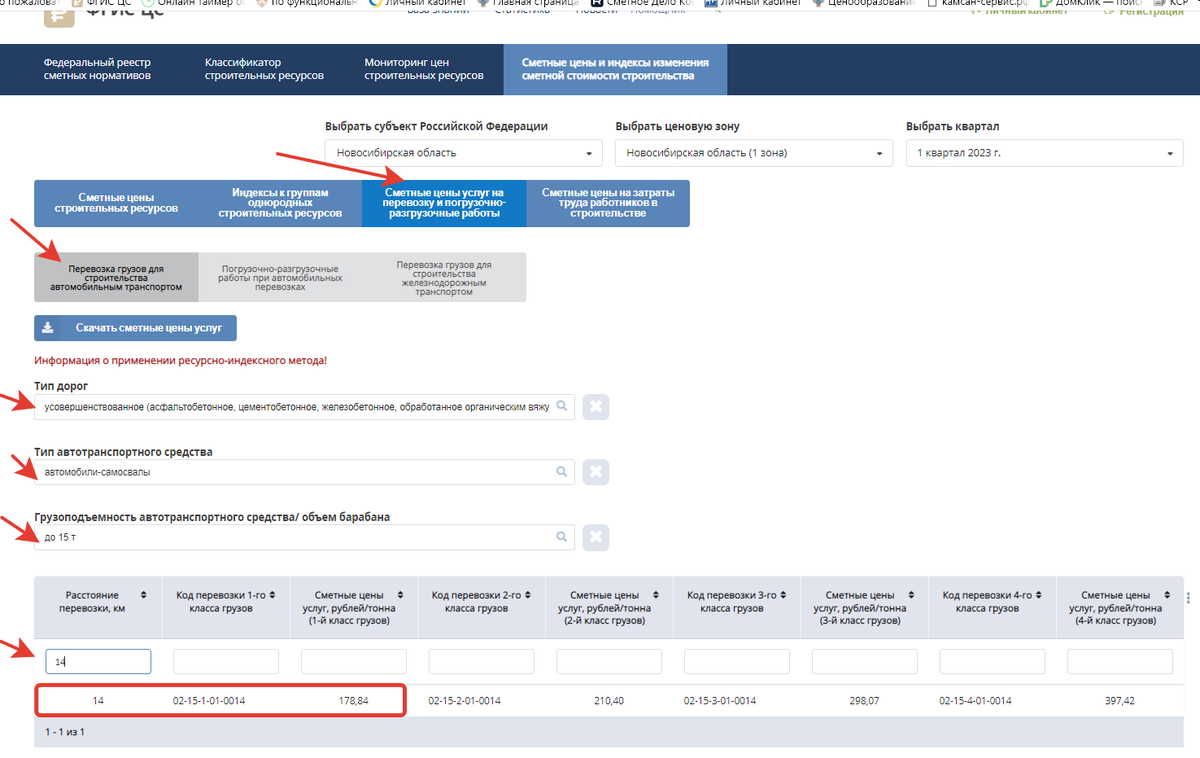
Task: Sort 3-й класс грузов price column arrows
Action: [x=911, y=594]
